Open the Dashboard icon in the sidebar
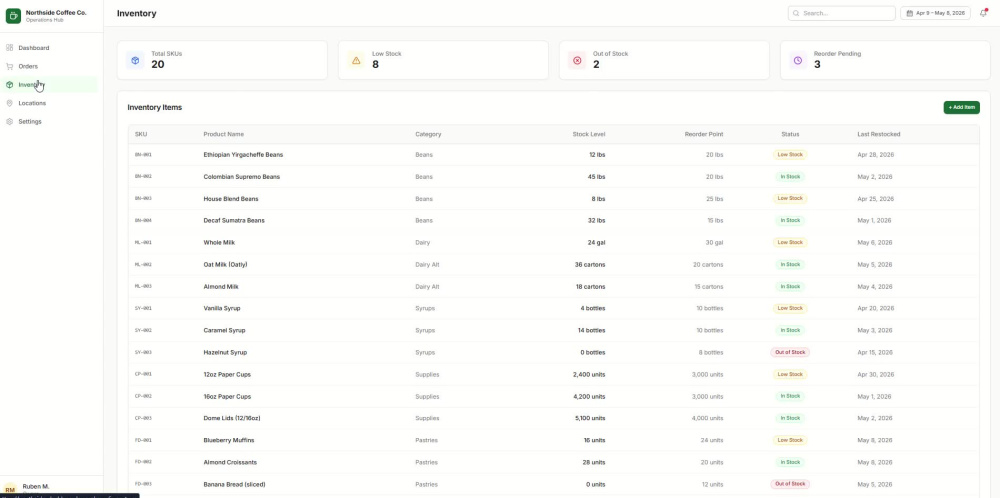 click(x=10, y=48)
